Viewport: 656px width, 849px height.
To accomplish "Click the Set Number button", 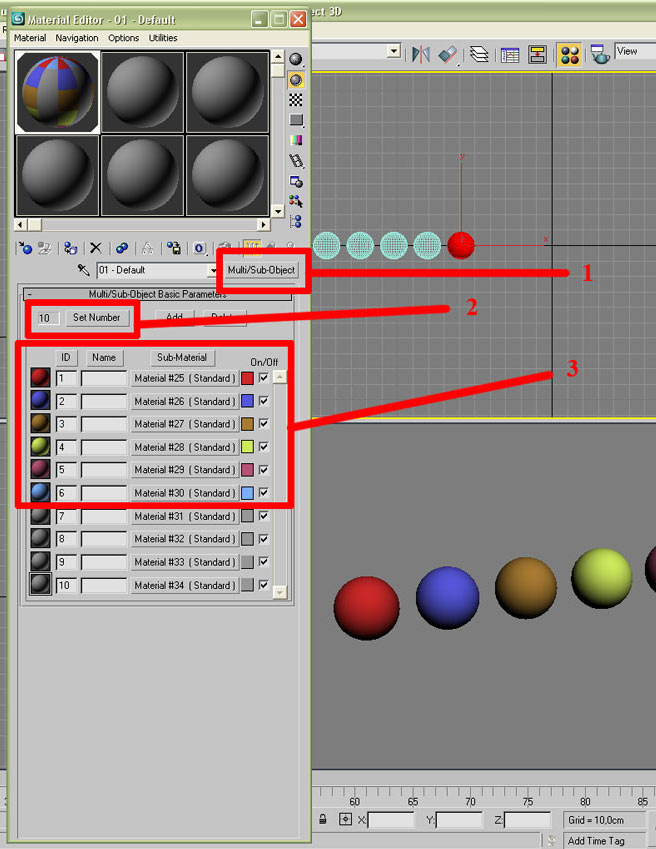I will tap(96, 317).
